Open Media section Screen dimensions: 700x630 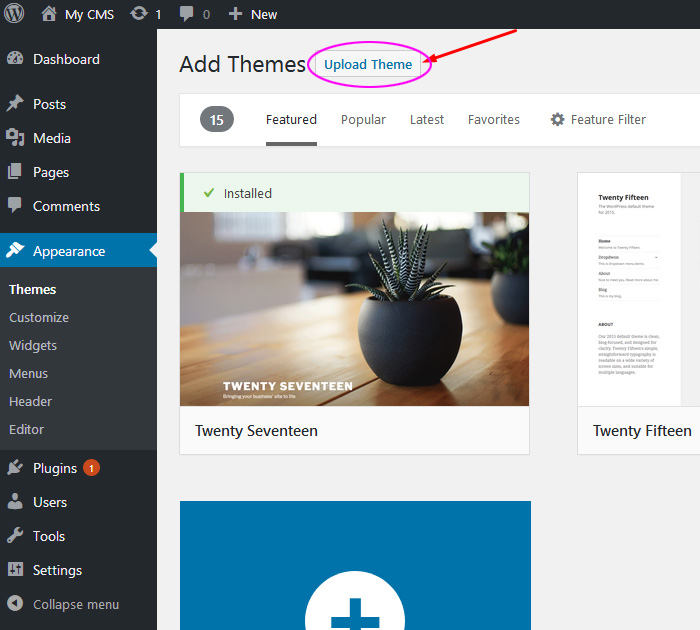pos(52,138)
